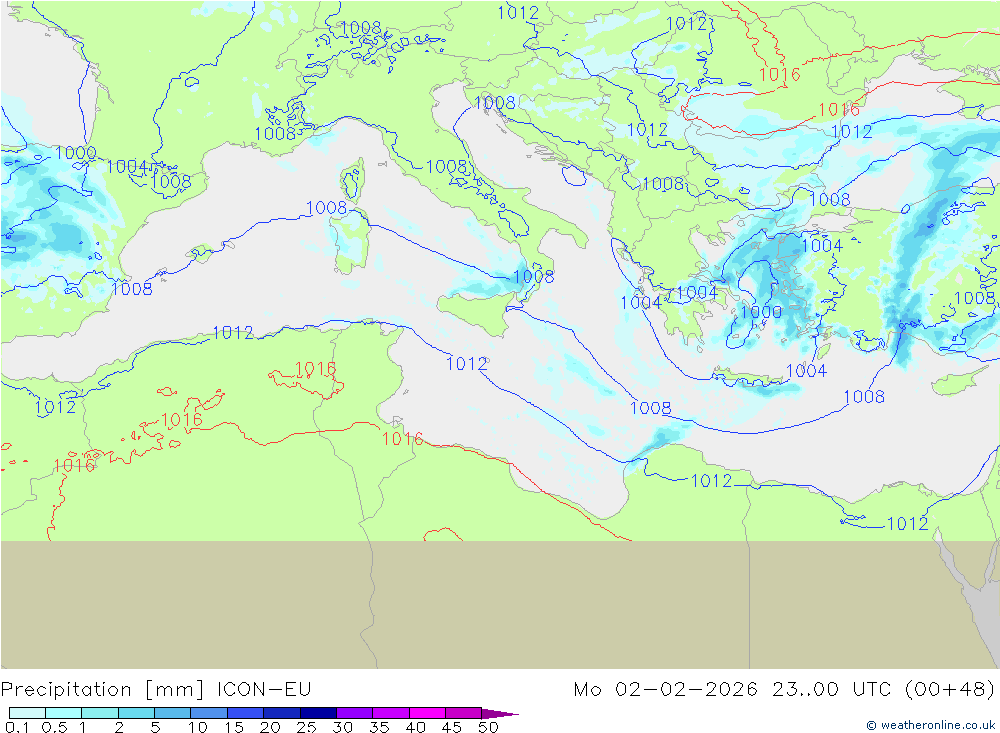Pick the 1–2 mm legend swatch
The image size is (1000, 733).
coord(100,713)
